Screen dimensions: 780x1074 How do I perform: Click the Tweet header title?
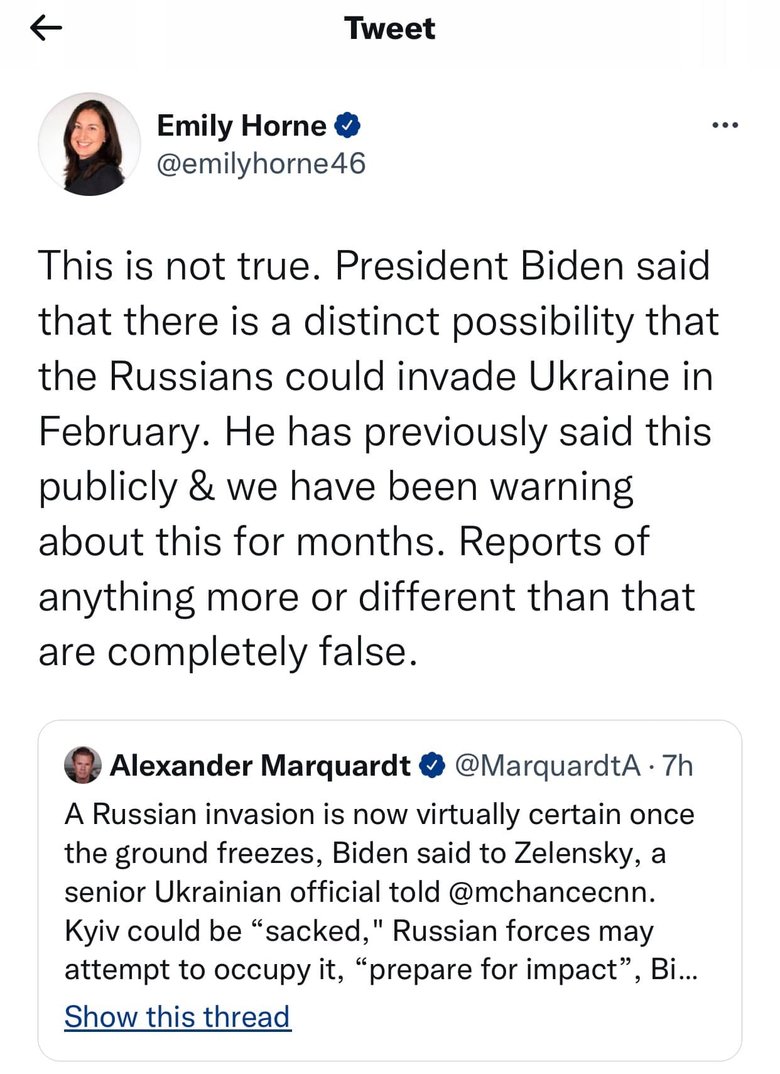pos(390,29)
